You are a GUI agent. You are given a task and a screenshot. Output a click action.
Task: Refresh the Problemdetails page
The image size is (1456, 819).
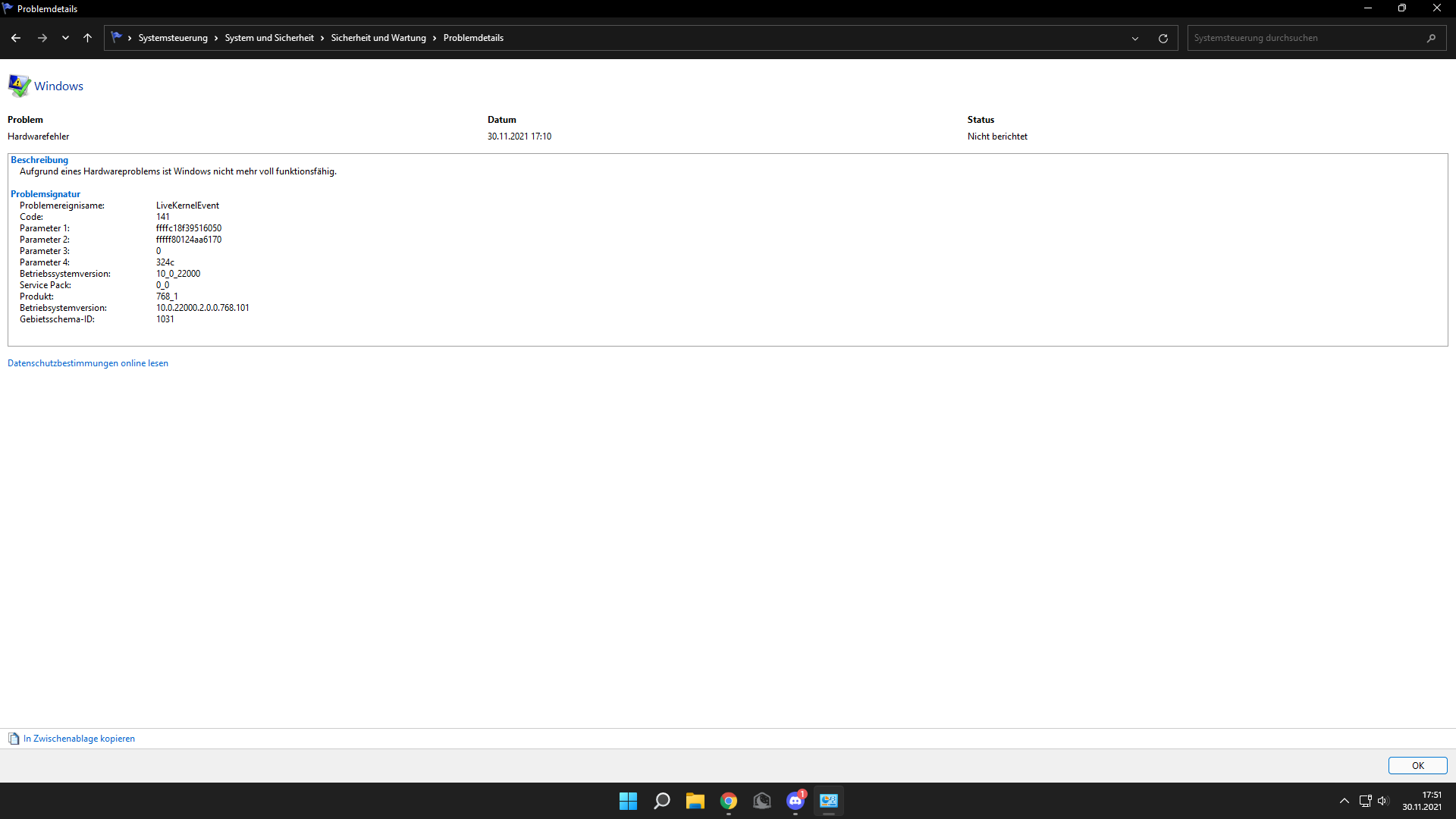pyautogui.click(x=1163, y=38)
